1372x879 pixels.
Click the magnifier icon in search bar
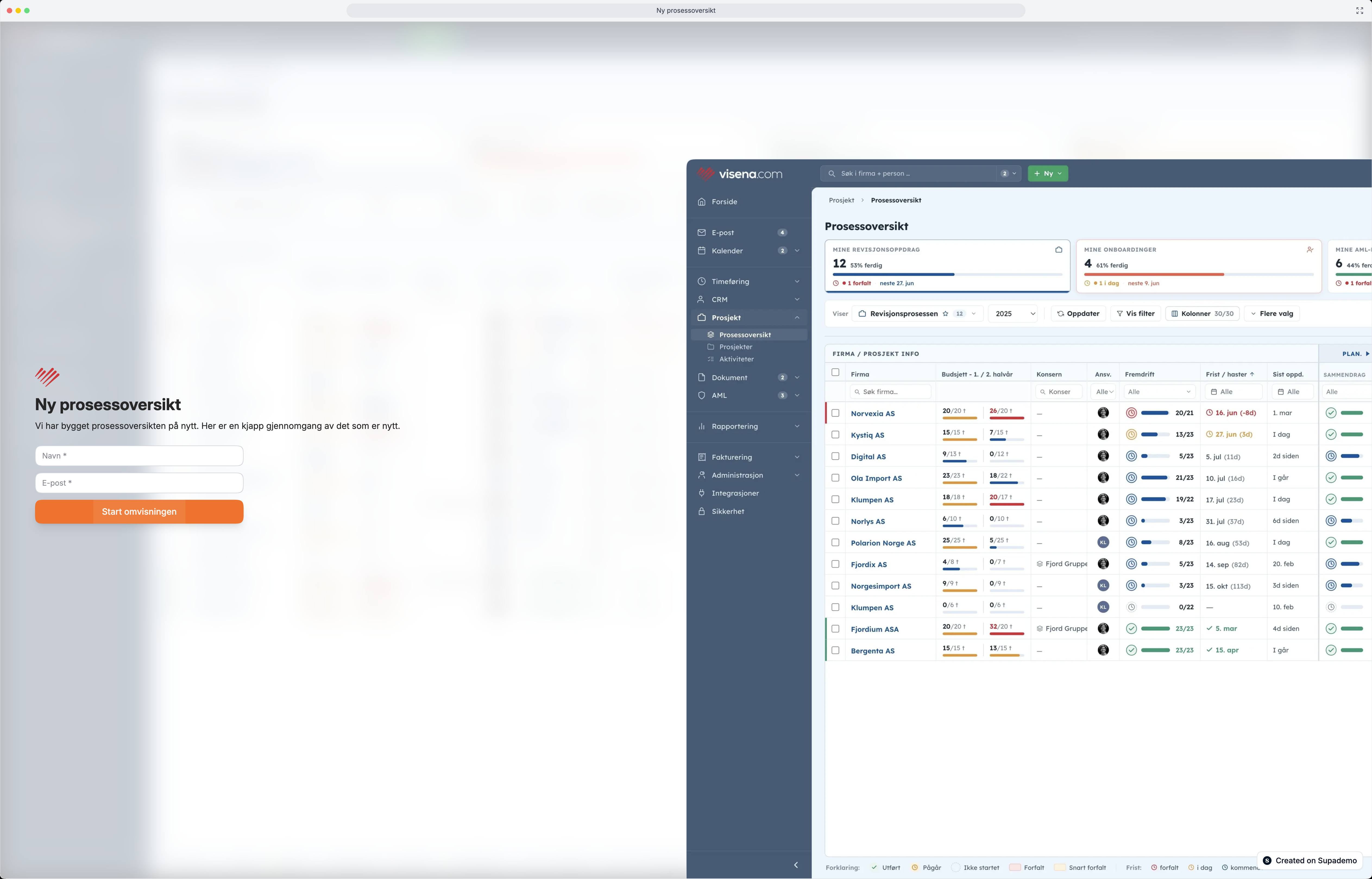(832, 173)
